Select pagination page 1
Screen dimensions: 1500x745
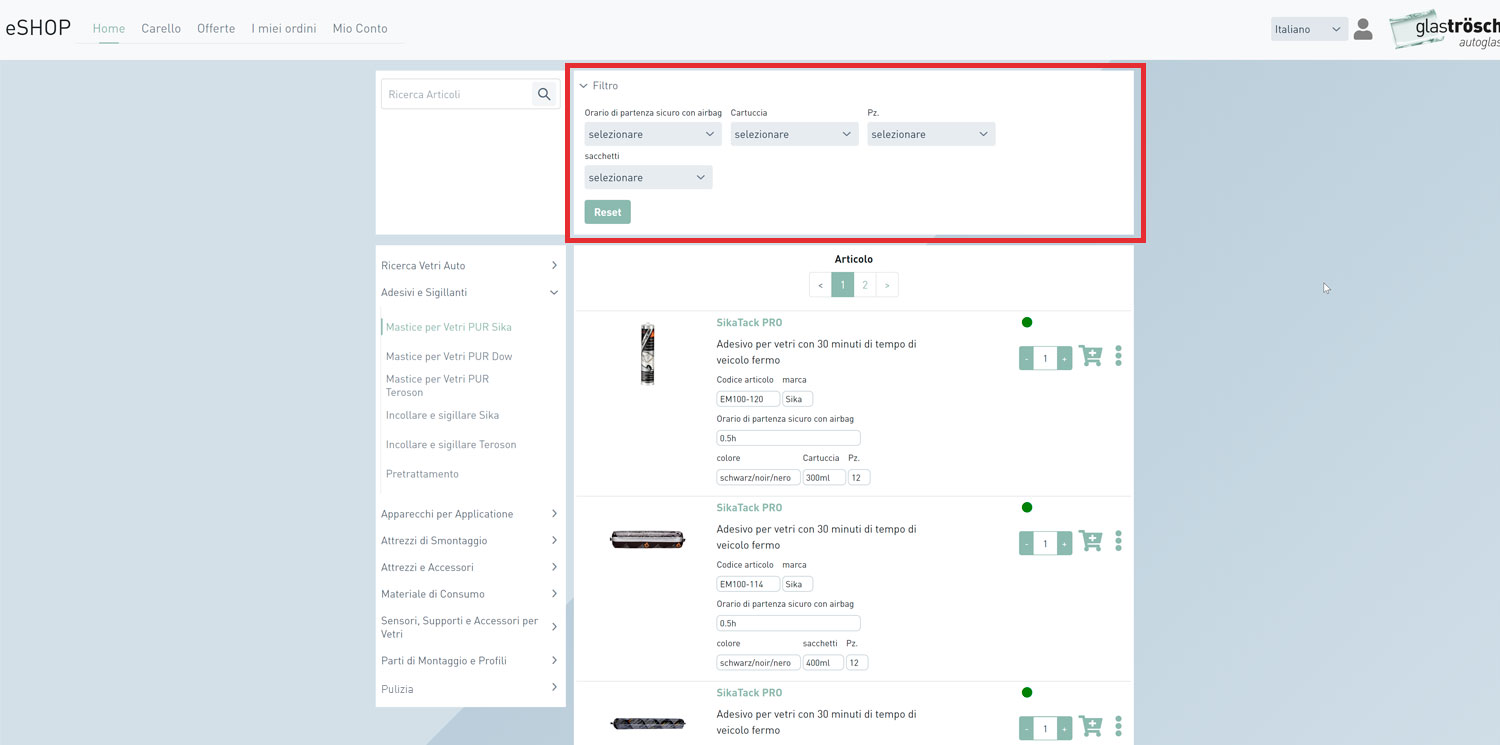[843, 285]
